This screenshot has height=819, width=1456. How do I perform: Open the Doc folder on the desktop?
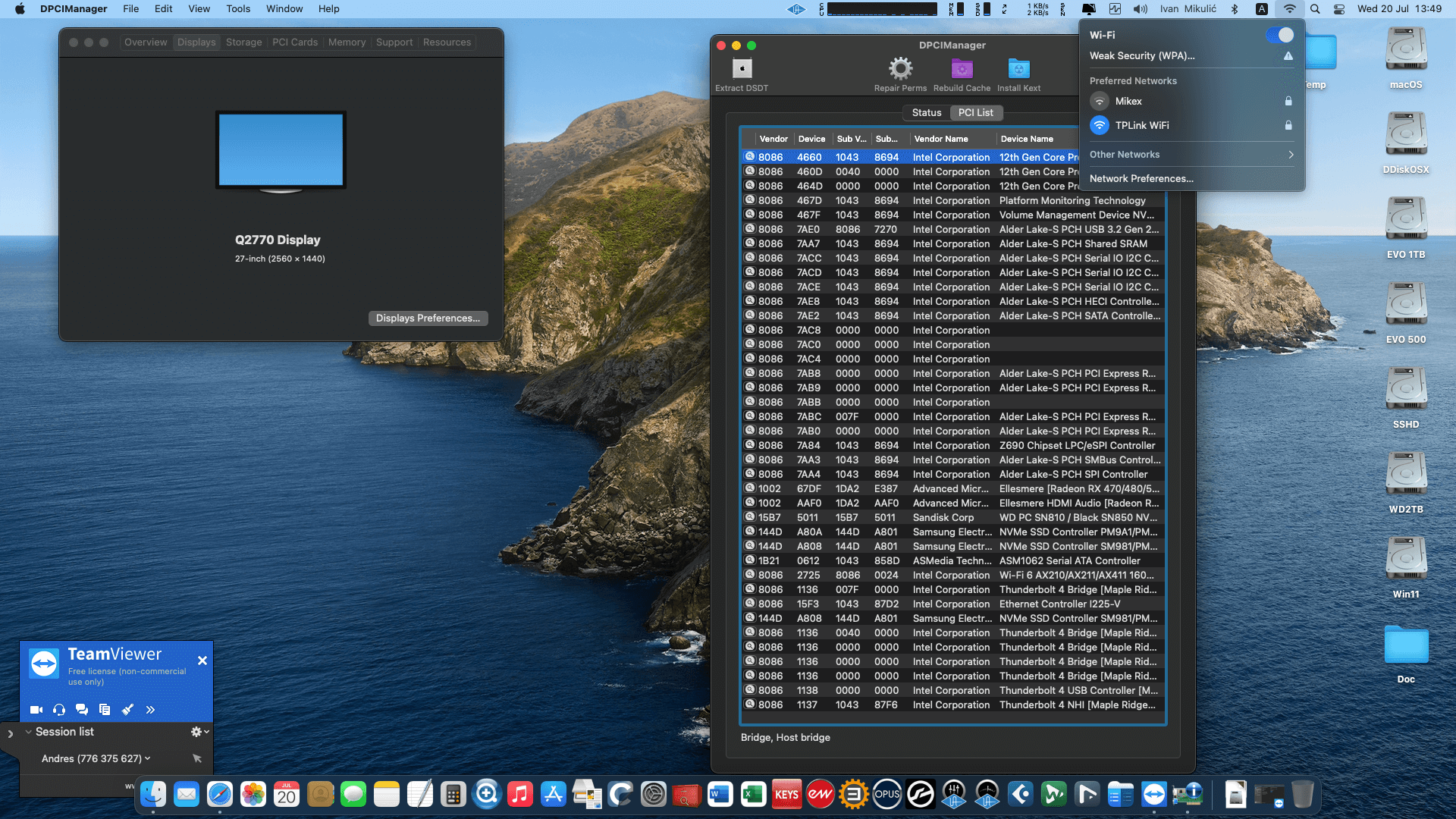pos(1406,645)
